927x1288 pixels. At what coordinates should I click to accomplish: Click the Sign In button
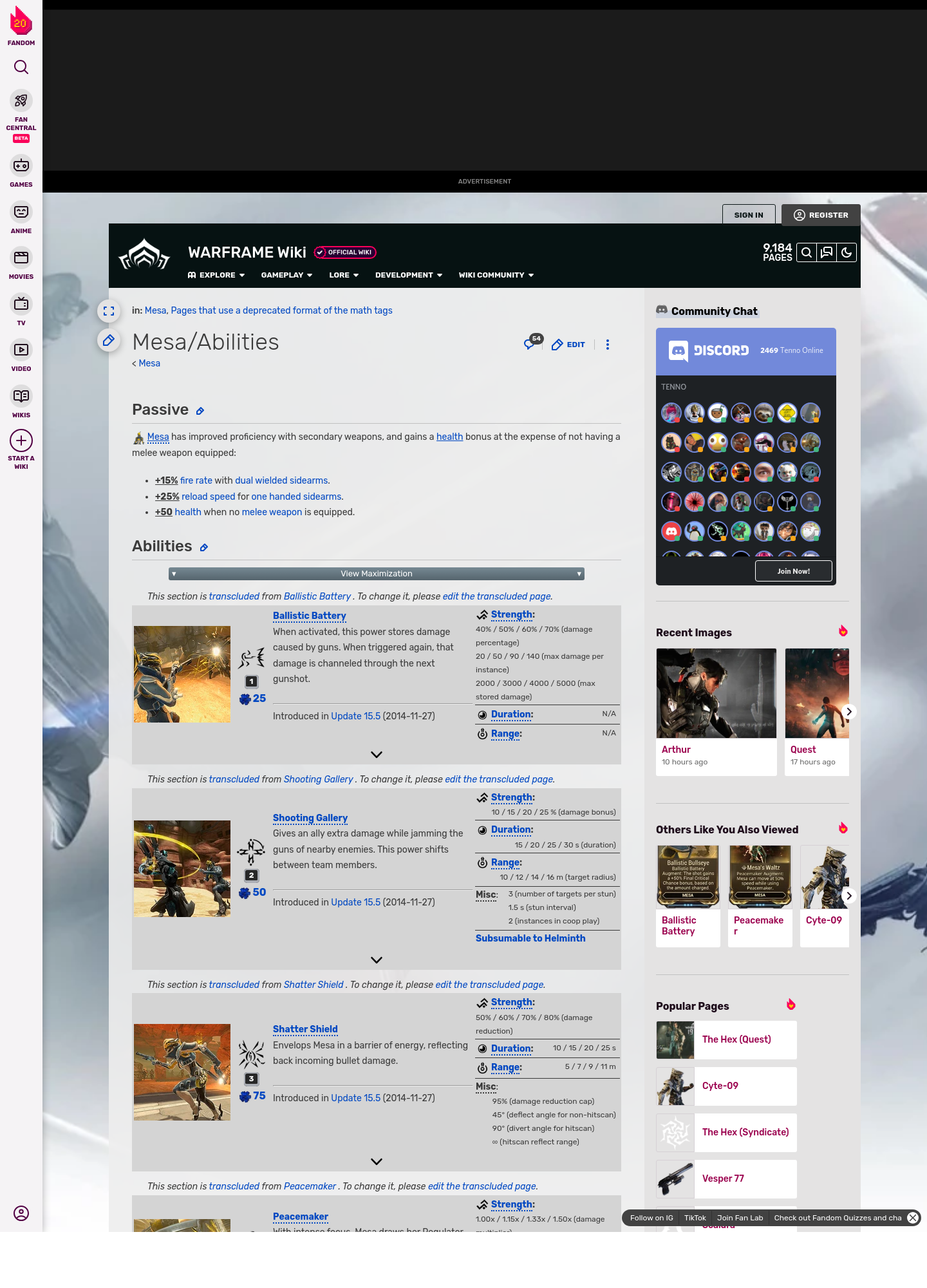click(x=749, y=215)
